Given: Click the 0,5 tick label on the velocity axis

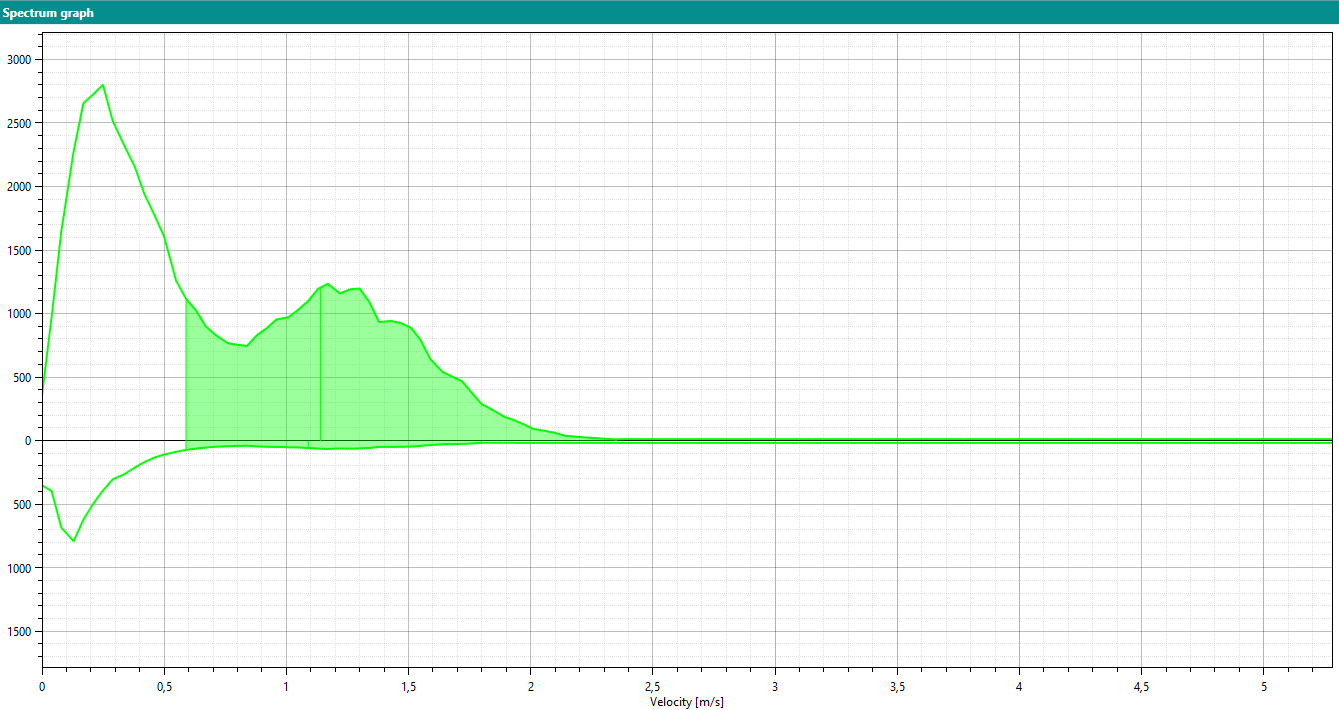Looking at the screenshot, I should 164,687.
